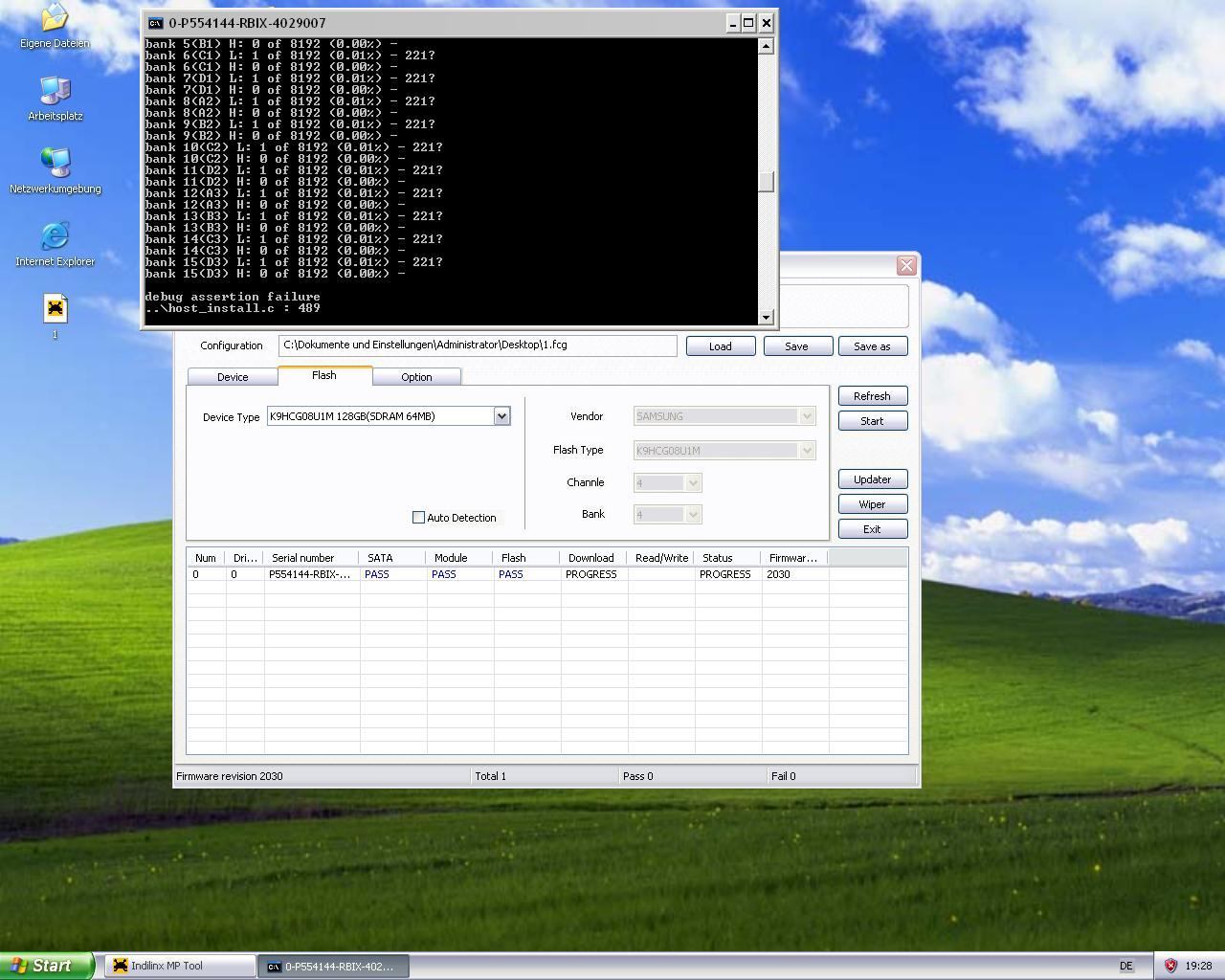Click the Pass 0 status bar entry
1225x980 pixels.
click(x=638, y=776)
